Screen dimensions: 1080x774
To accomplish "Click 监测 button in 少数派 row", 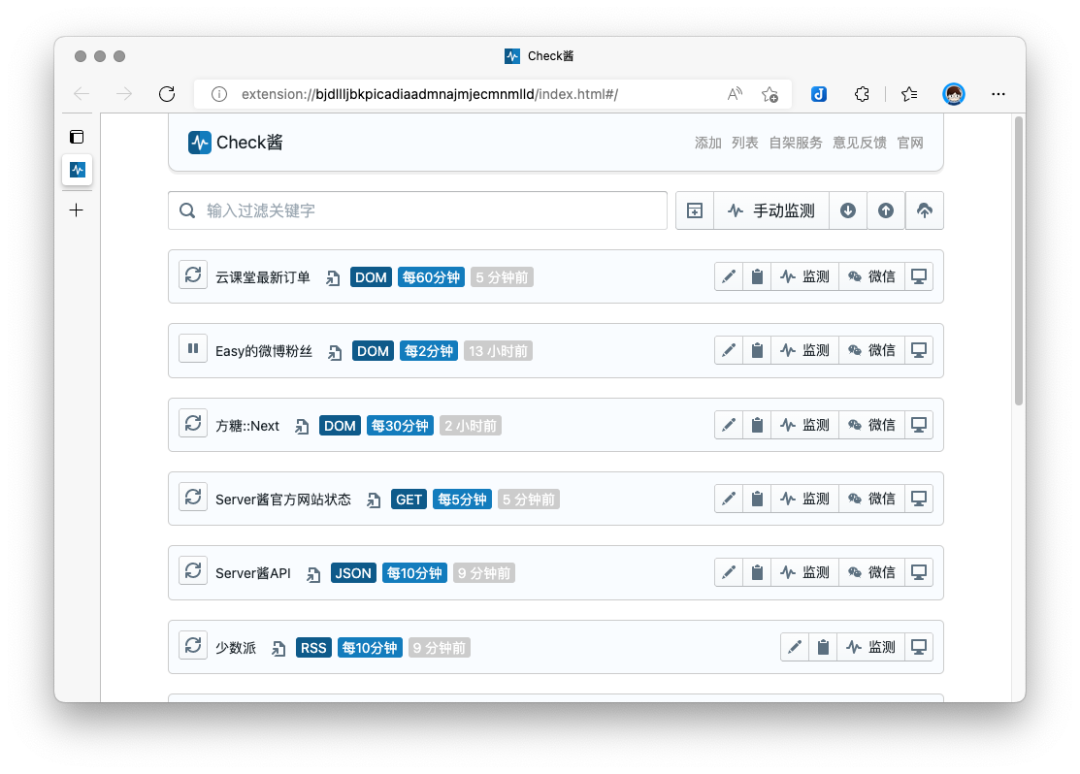I will pyautogui.click(x=871, y=647).
